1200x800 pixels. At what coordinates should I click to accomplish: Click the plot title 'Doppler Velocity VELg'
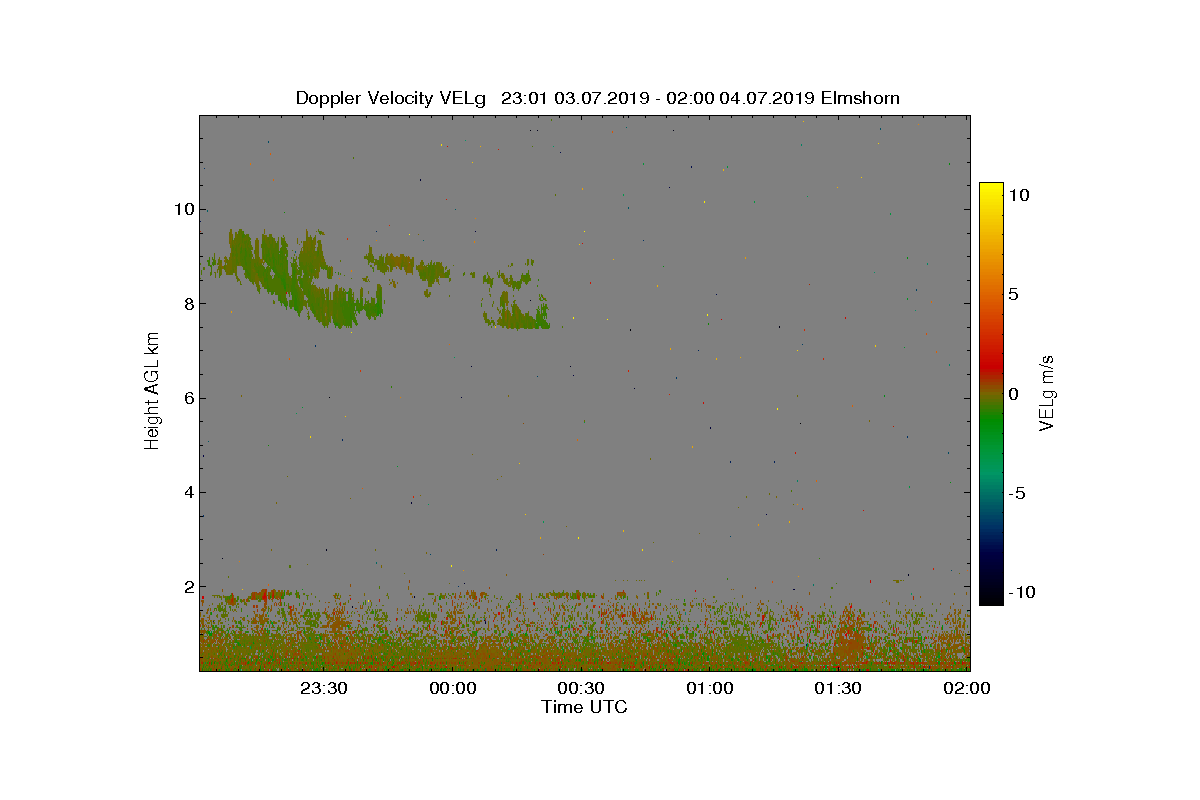[x=390, y=98]
